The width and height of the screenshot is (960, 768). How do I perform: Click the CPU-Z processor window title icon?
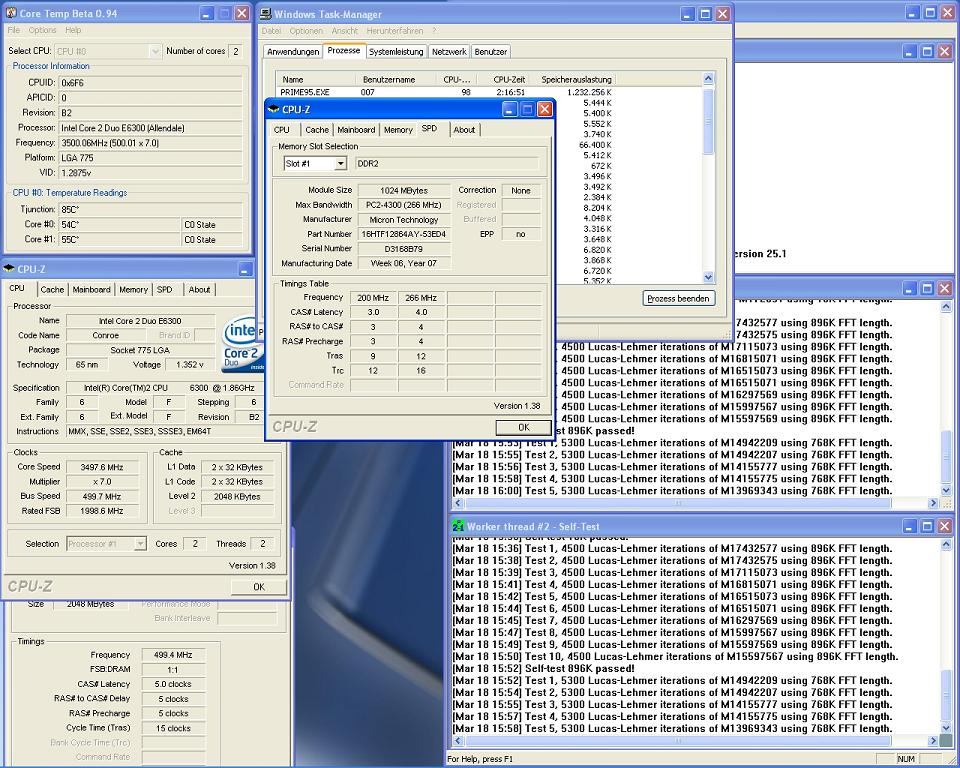click(9, 268)
